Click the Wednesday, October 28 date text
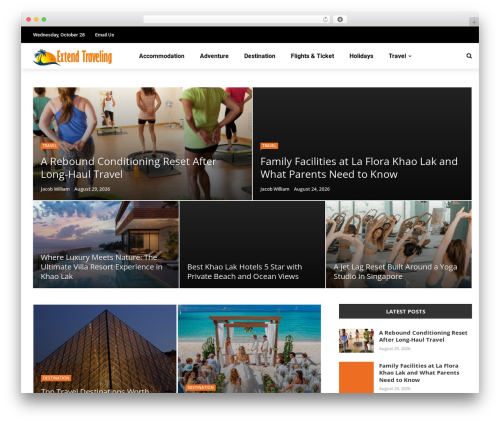The width and height of the screenshot is (500, 423). (59, 35)
